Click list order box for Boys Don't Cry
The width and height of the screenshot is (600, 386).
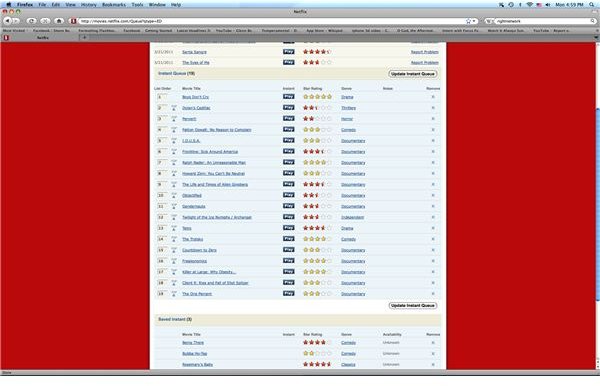point(162,97)
